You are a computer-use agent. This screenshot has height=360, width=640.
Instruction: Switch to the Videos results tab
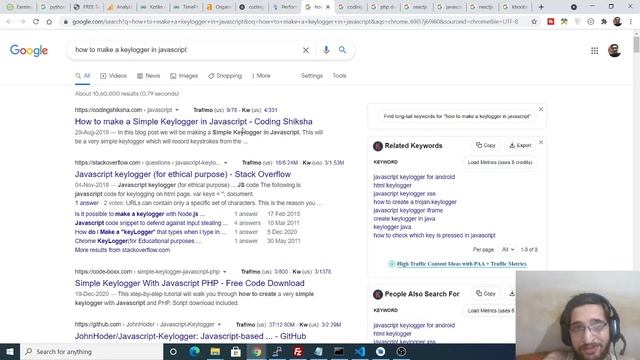[x=113, y=76]
